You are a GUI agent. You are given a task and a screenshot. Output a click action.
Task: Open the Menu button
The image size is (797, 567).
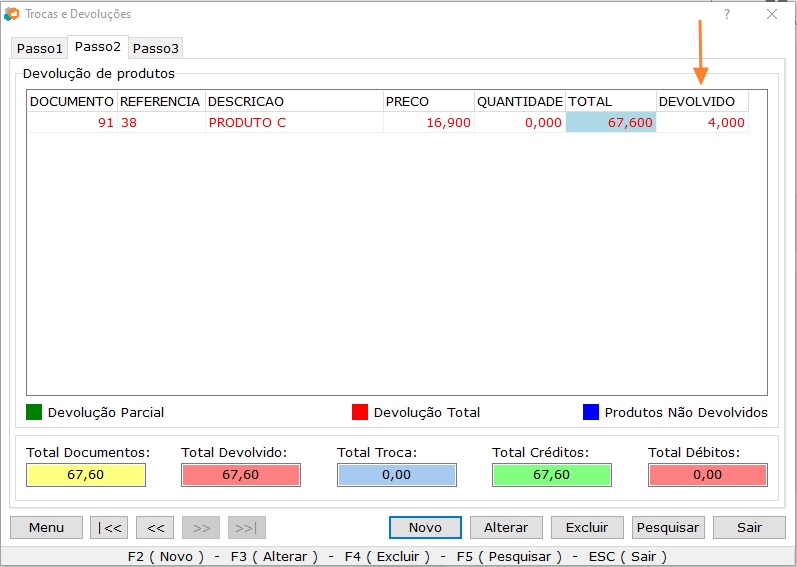tap(46, 527)
